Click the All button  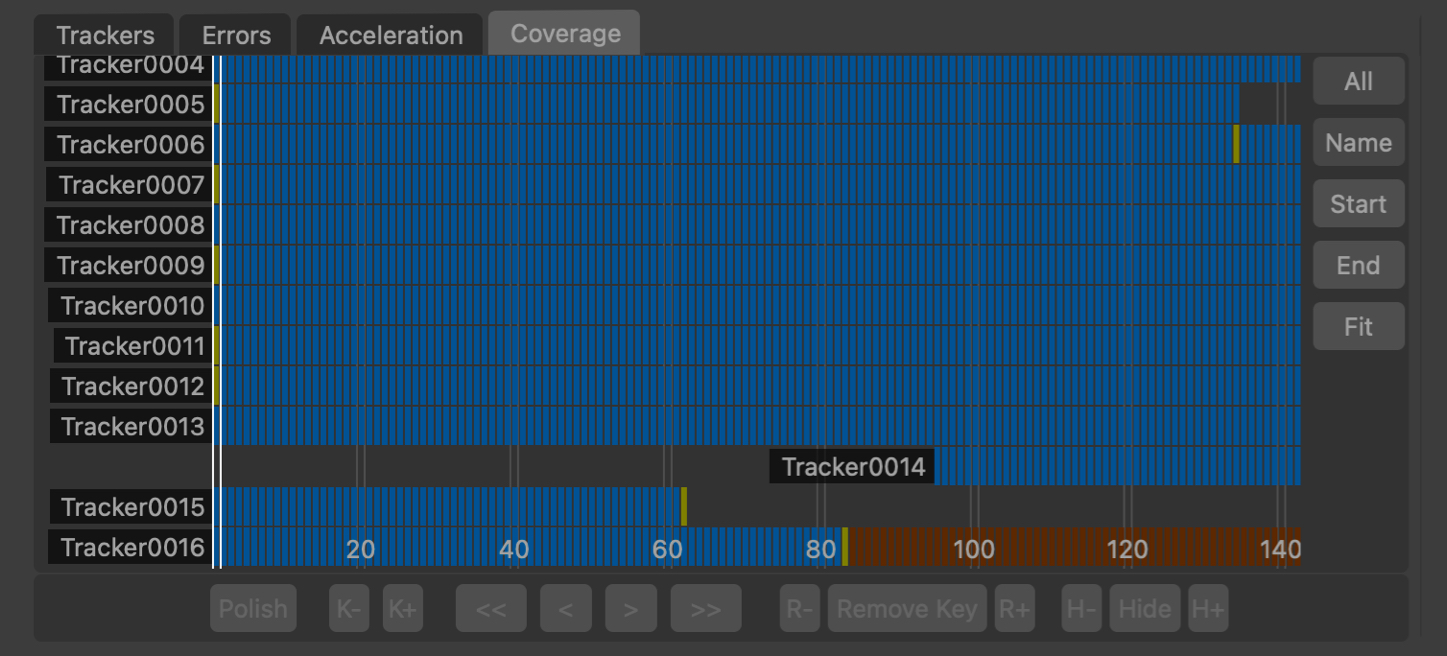tap(1358, 81)
